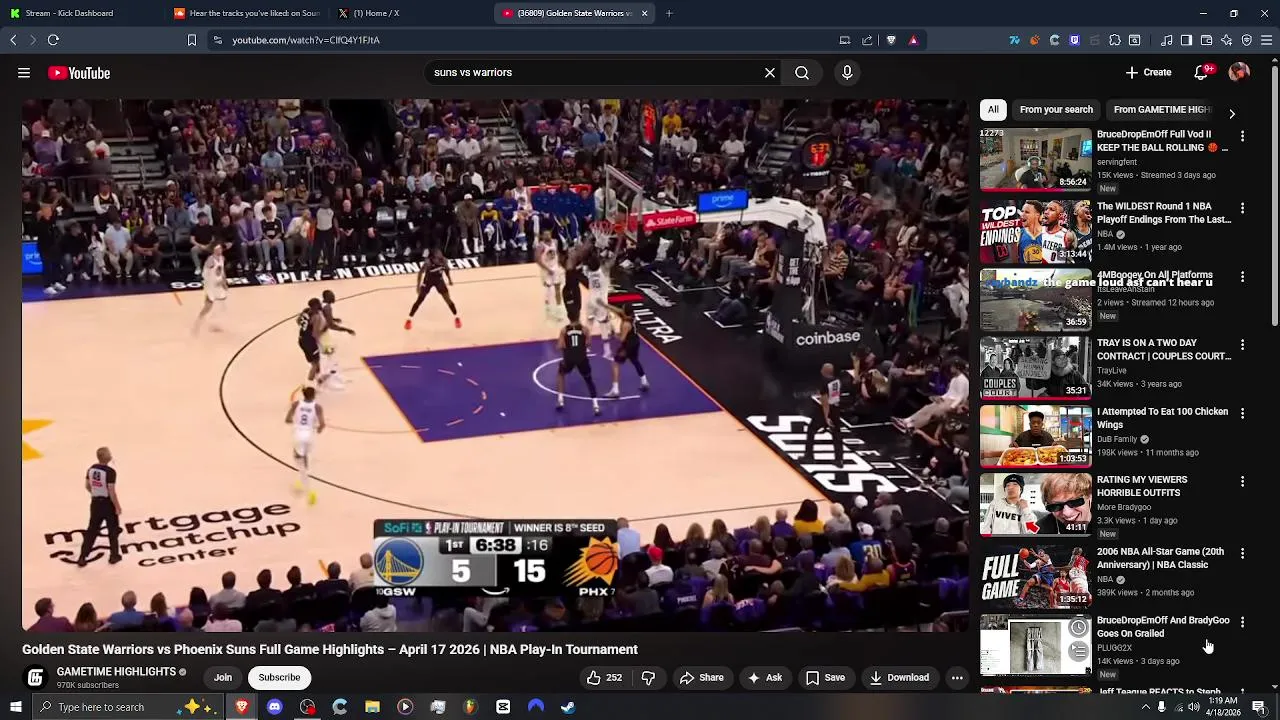Subscribe to GAMETIME HIGHLIGHTS
Viewport: 1280px width, 720px height.
279,678
